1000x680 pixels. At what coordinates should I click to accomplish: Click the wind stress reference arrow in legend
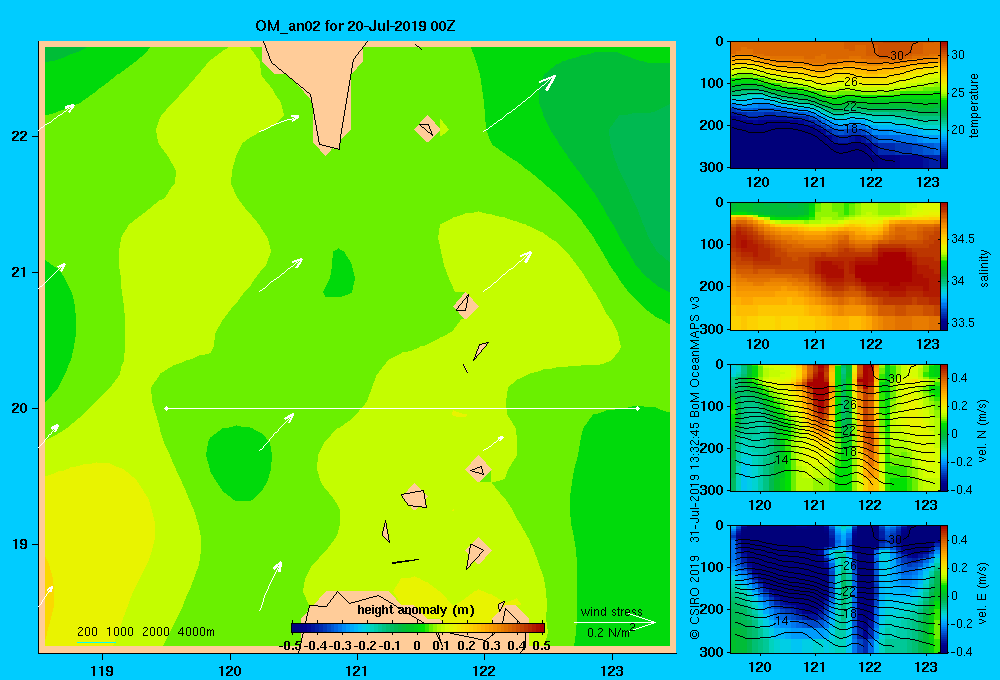point(615,622)
